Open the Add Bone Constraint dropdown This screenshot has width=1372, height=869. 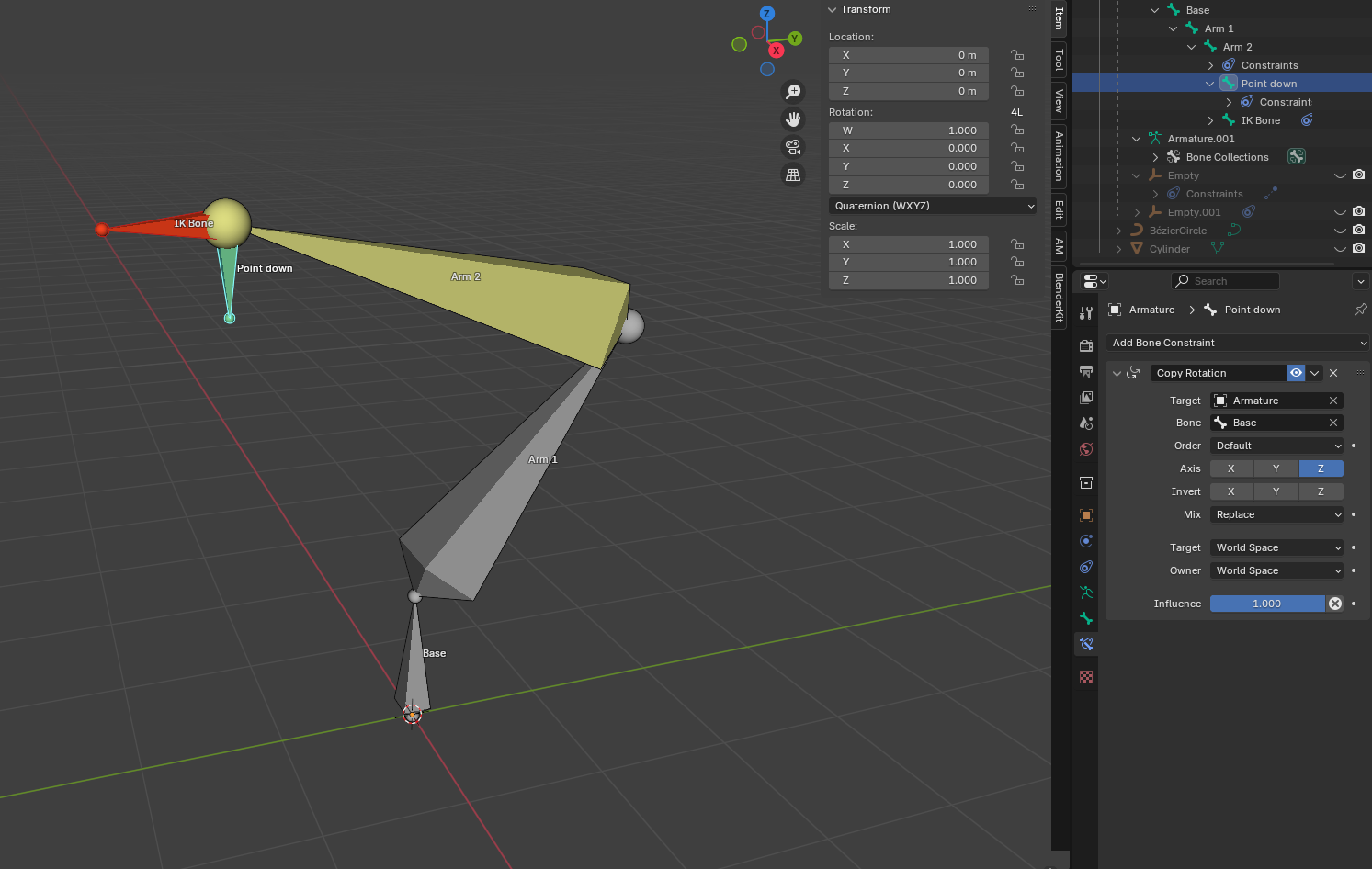1238,343
